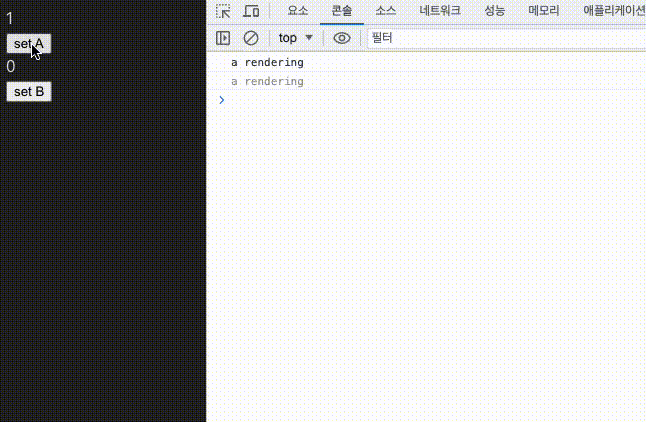Show the console sidebar panel icon
Screen dimensions: 646x422
(x=223, y=38)
